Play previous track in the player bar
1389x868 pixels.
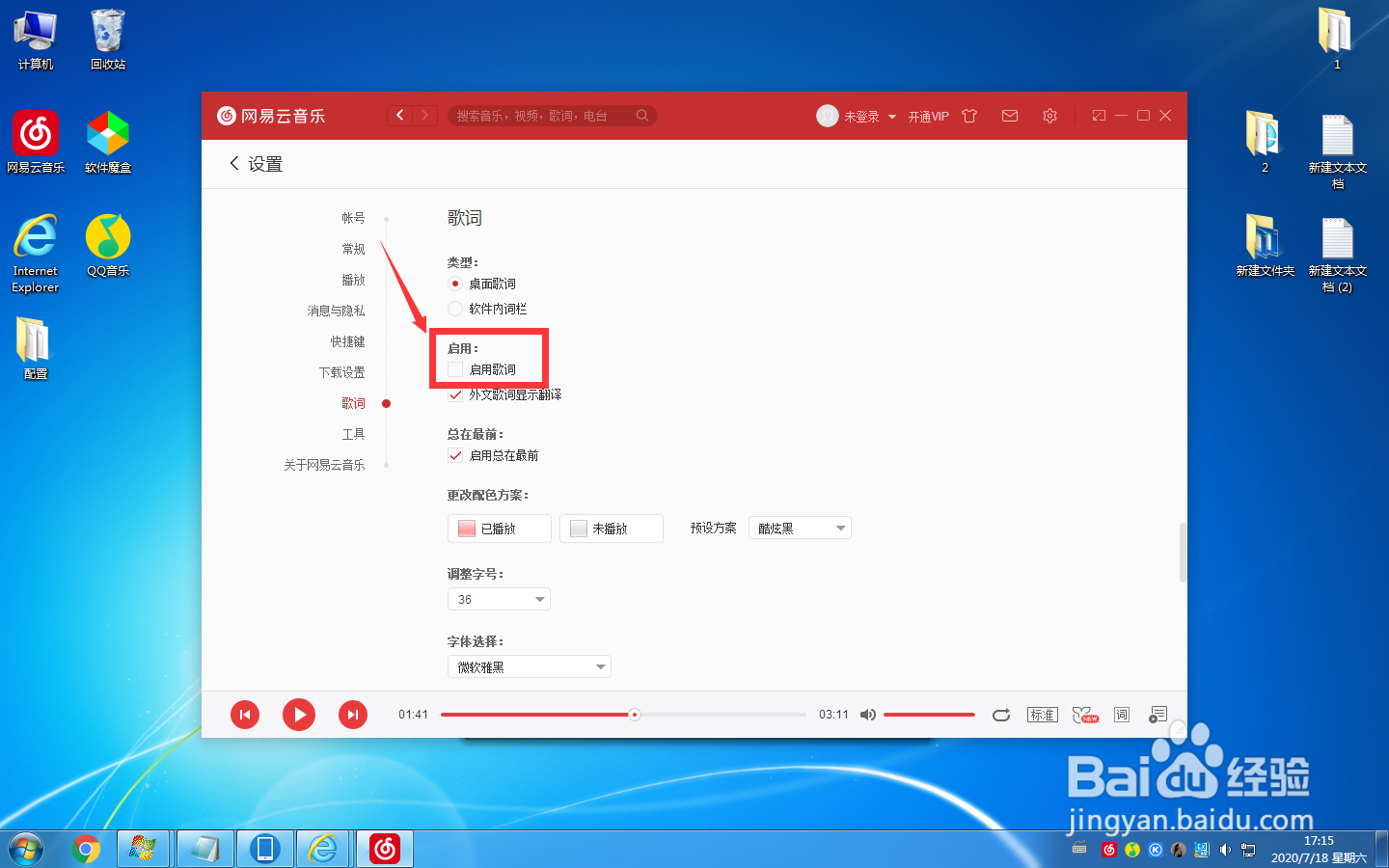click(x=245, y=715)
